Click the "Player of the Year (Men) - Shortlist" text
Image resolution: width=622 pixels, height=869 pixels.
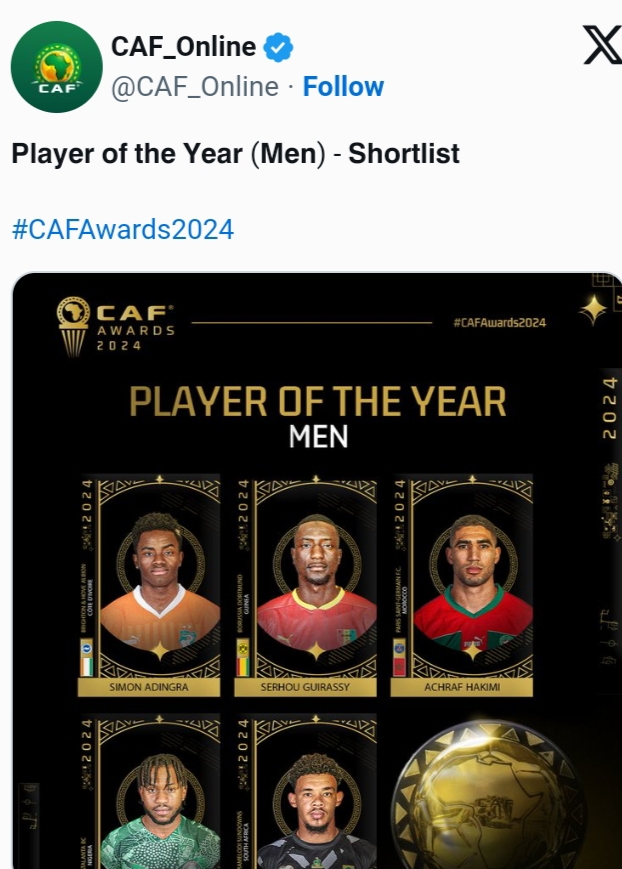[235, 153]
